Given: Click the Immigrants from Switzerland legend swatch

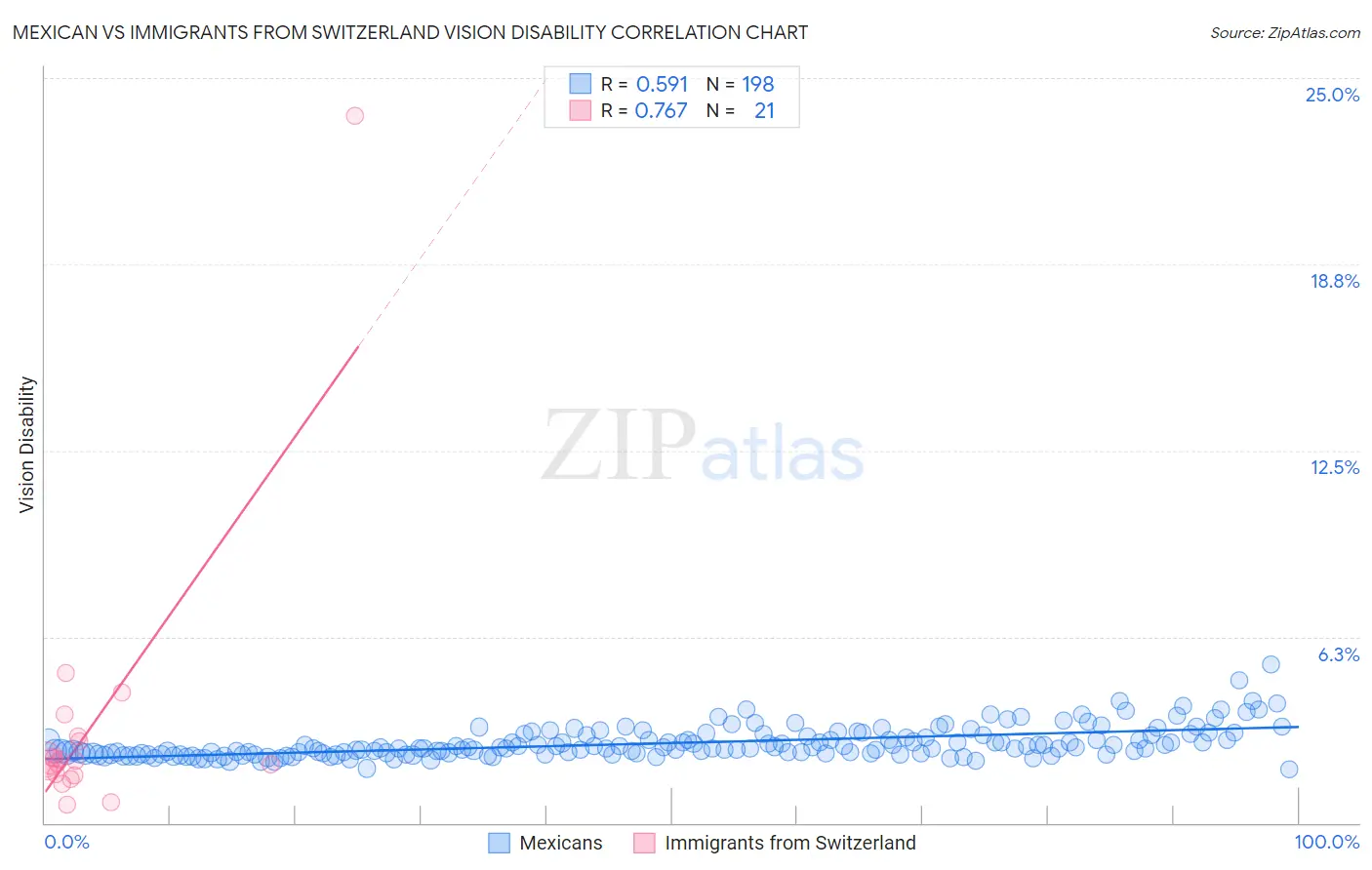Looking at the screenshot, I should (644, 843).
